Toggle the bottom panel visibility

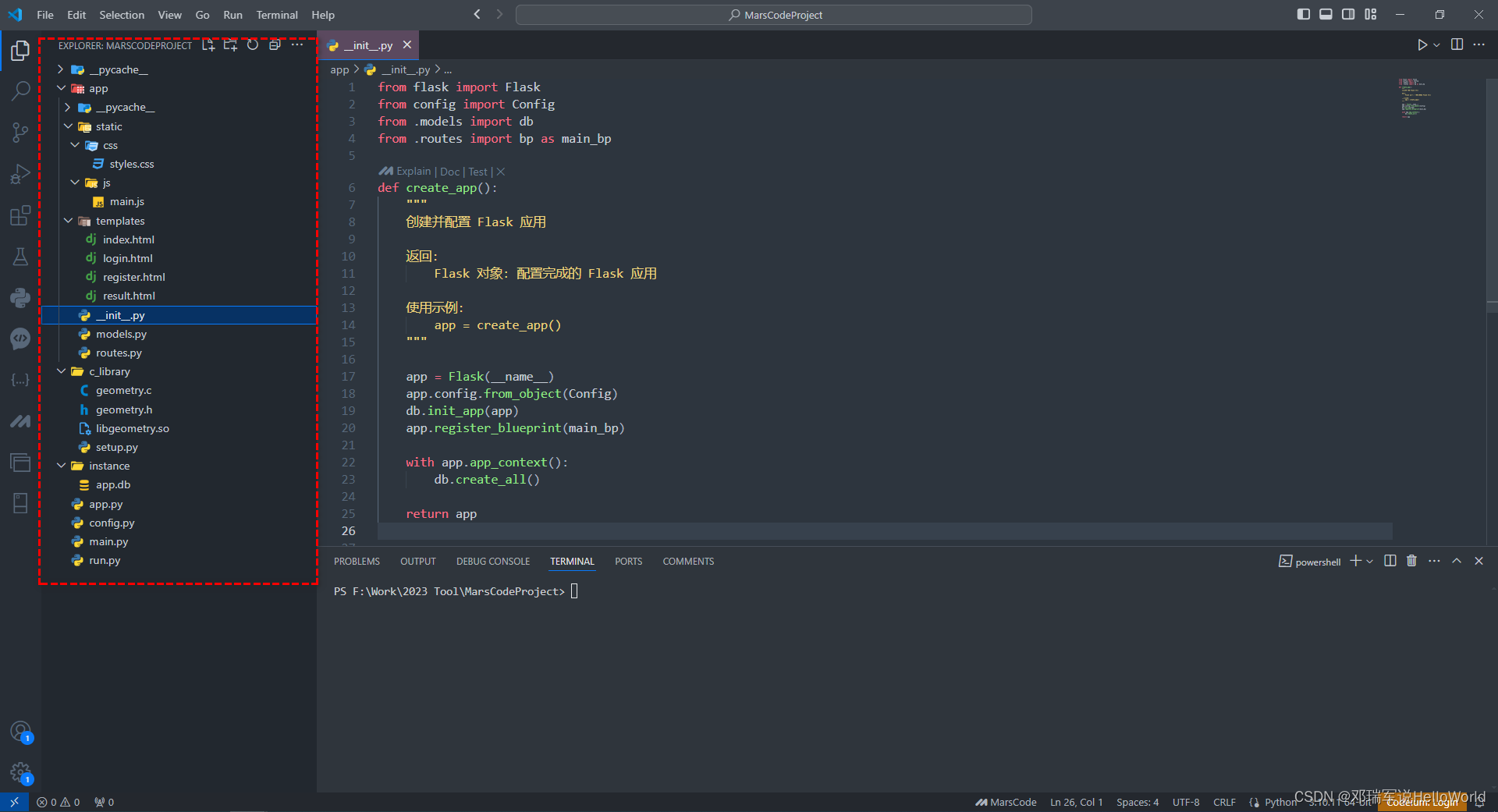(x=1326, y=14)
